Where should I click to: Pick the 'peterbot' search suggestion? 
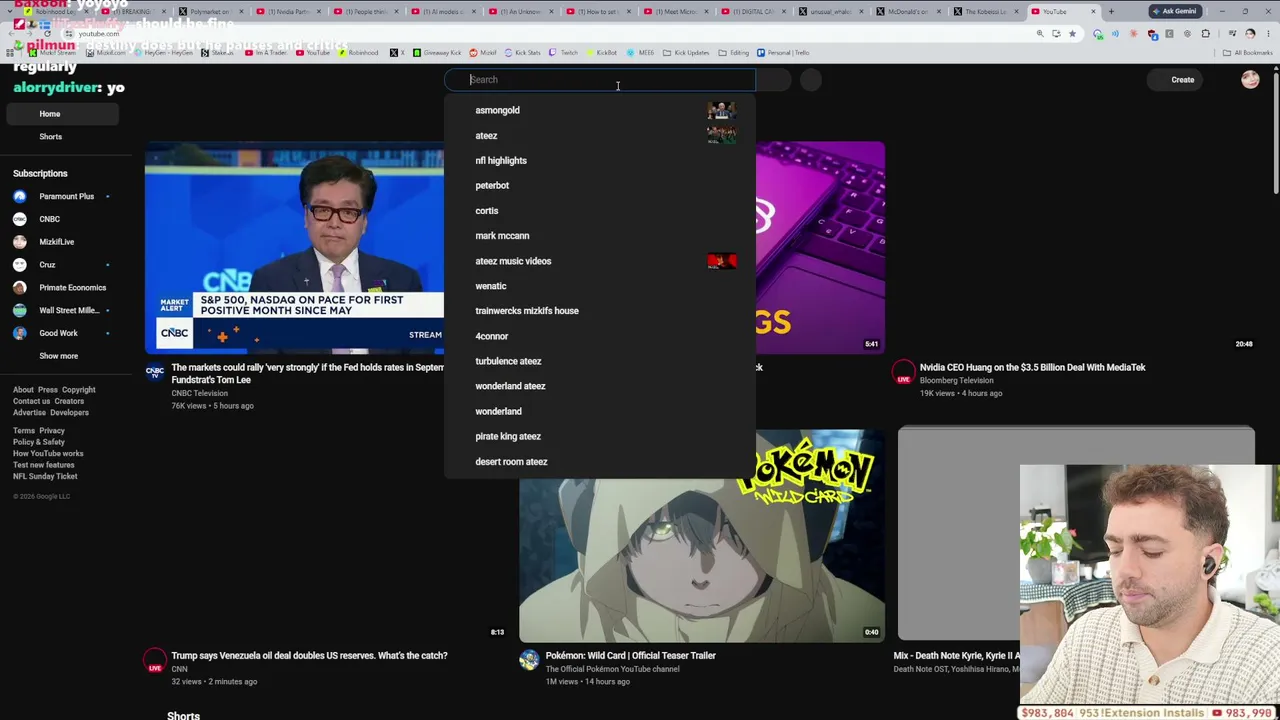(x=600, y=185)
